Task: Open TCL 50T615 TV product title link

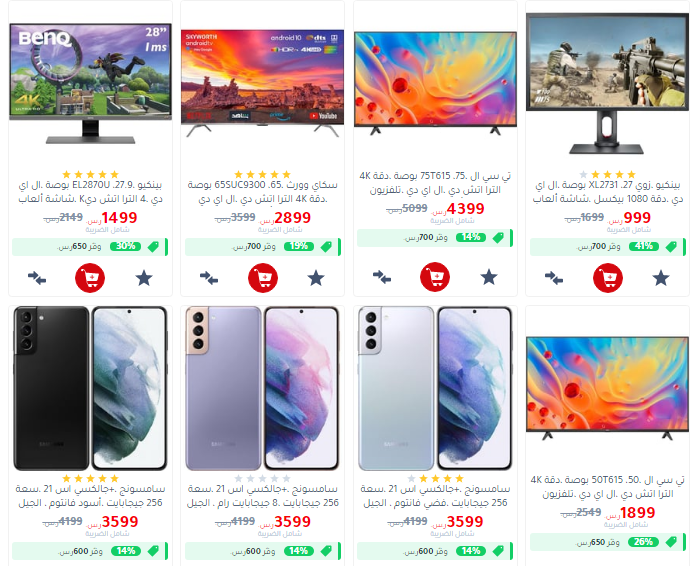Action: [x=607, y=487]
